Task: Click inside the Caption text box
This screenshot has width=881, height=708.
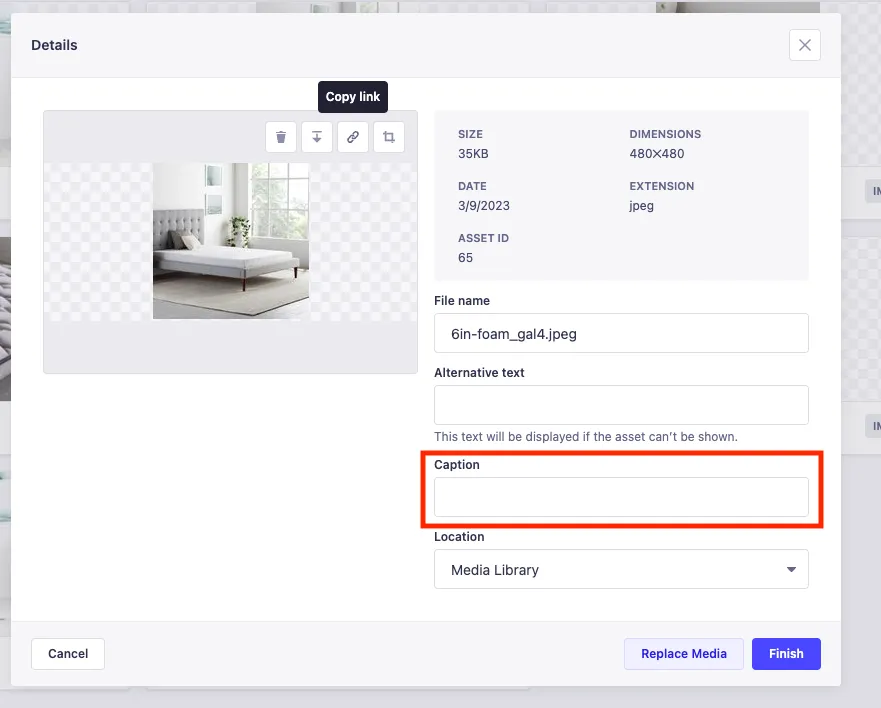Action: tap(620, 497)
